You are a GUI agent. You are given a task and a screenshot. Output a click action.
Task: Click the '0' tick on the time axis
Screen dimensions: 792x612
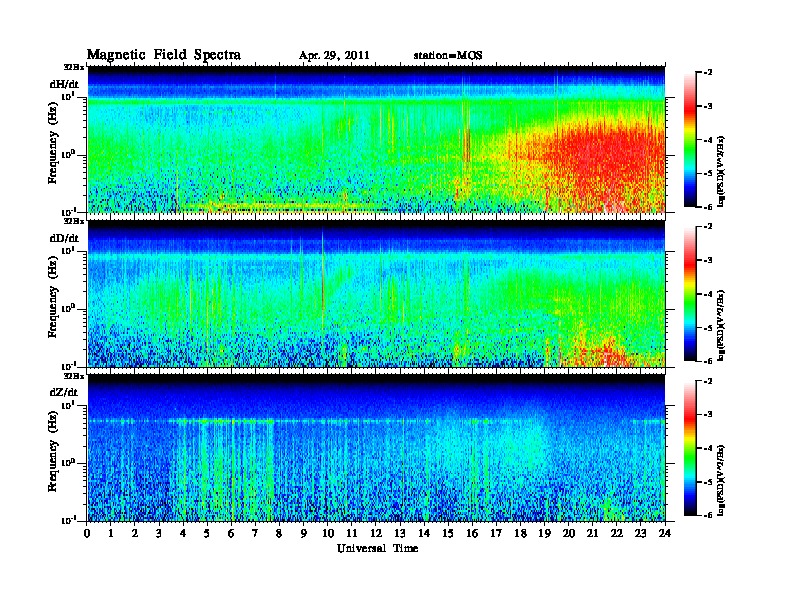click(87, 533)
